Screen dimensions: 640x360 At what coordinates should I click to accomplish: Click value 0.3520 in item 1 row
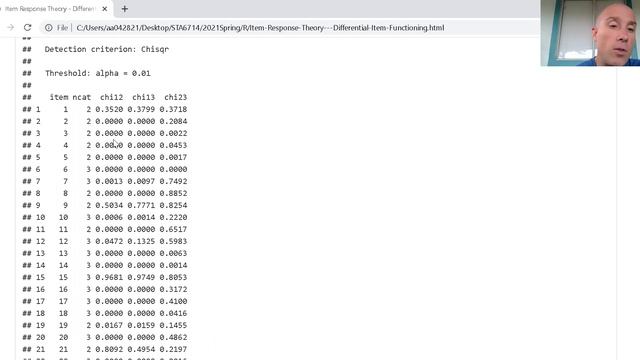pos(109,109)
